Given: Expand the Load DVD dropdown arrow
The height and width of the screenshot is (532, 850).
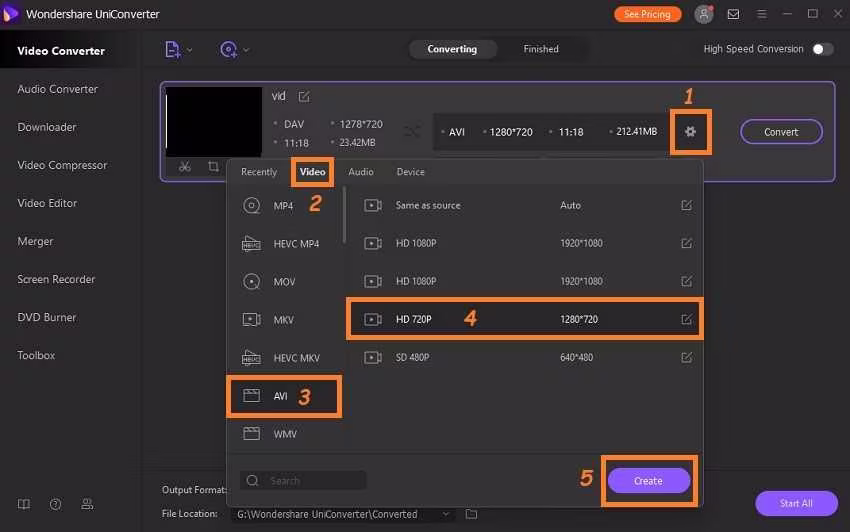Looking at the screenshot, I should tap(246, 50).
